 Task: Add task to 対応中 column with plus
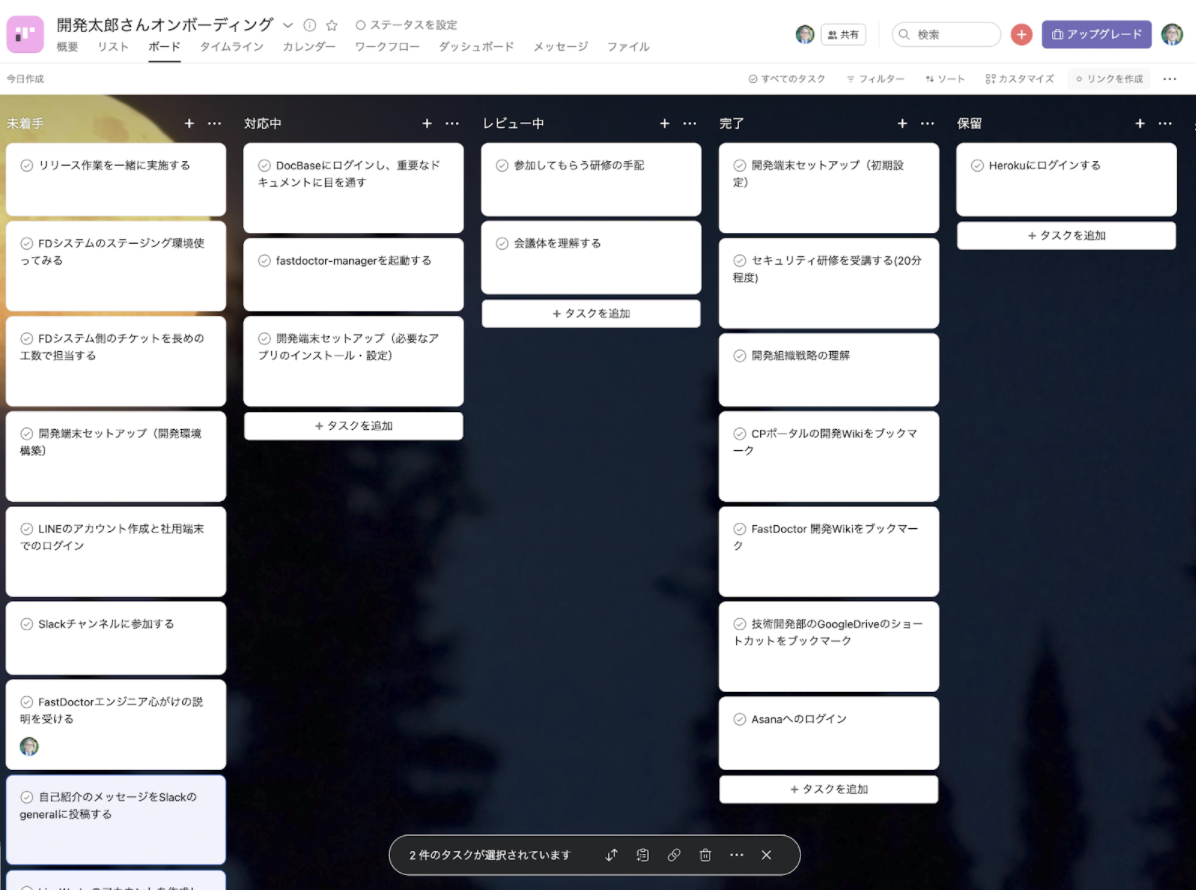click(x=427, y=124)
